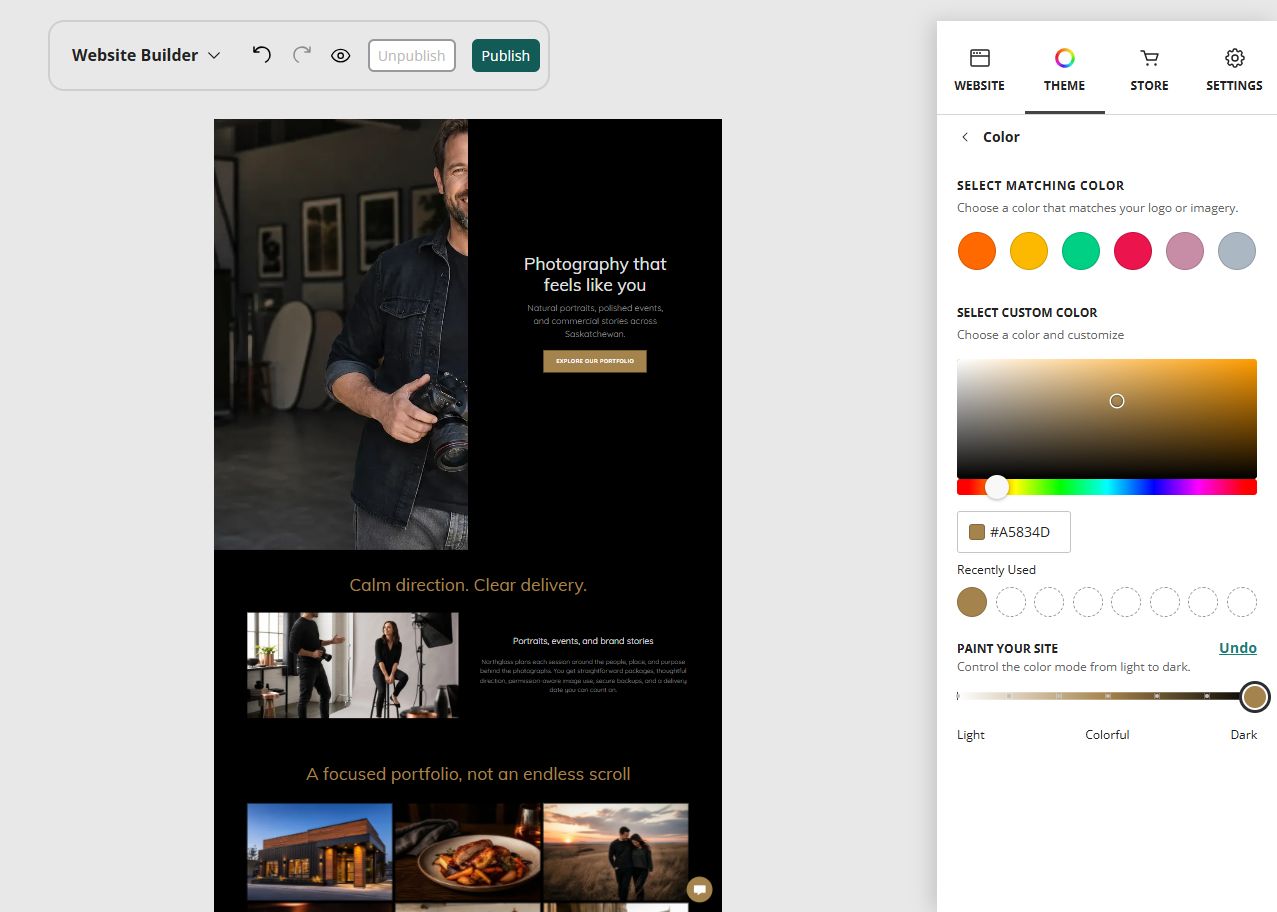Image resolution: width=1277 pixels, height=912 pixels.
Task: Select the hero heading 'Photography that feels like you'
Action: 595,274
